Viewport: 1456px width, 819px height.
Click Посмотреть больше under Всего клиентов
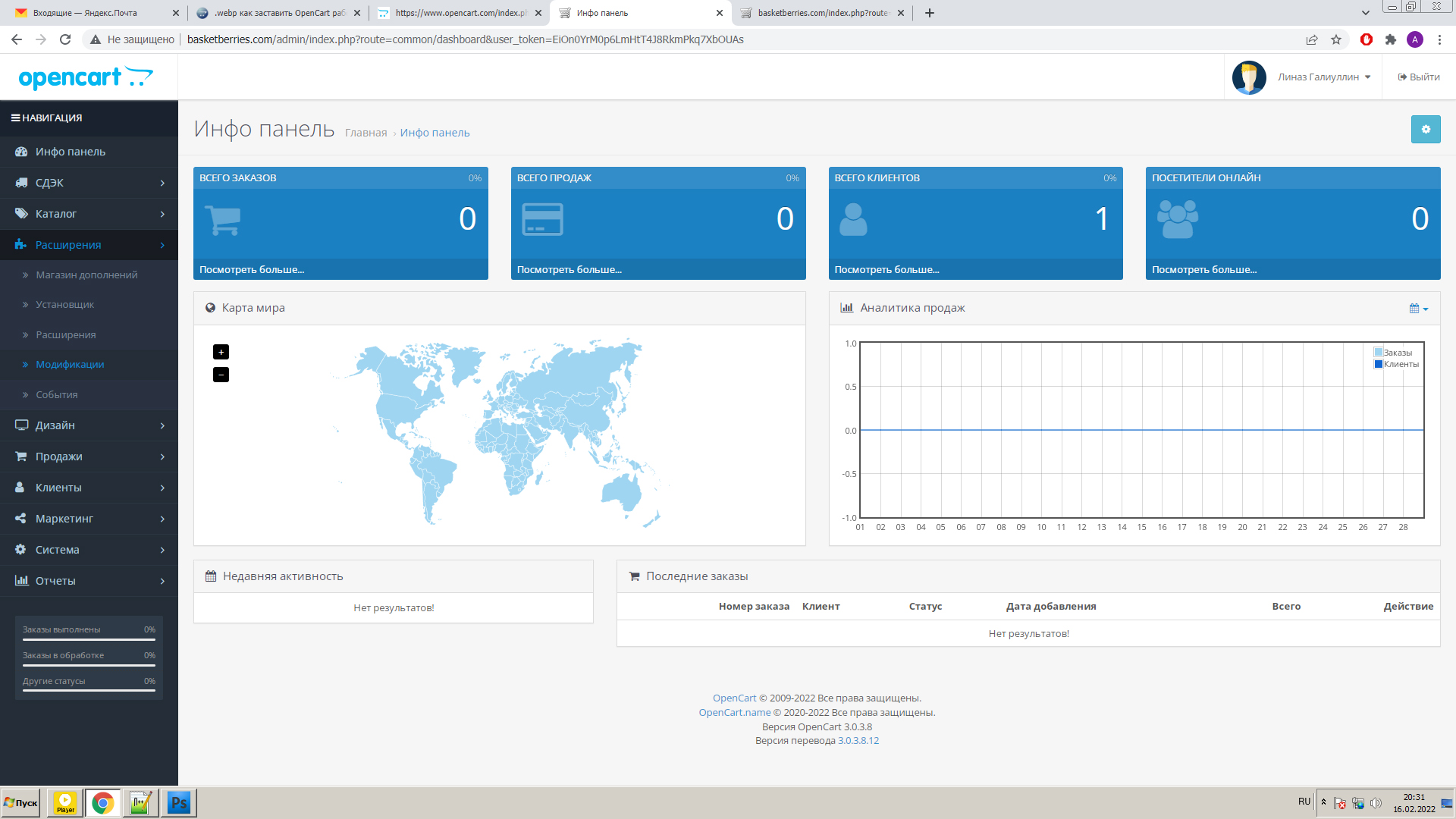[886, 270]
